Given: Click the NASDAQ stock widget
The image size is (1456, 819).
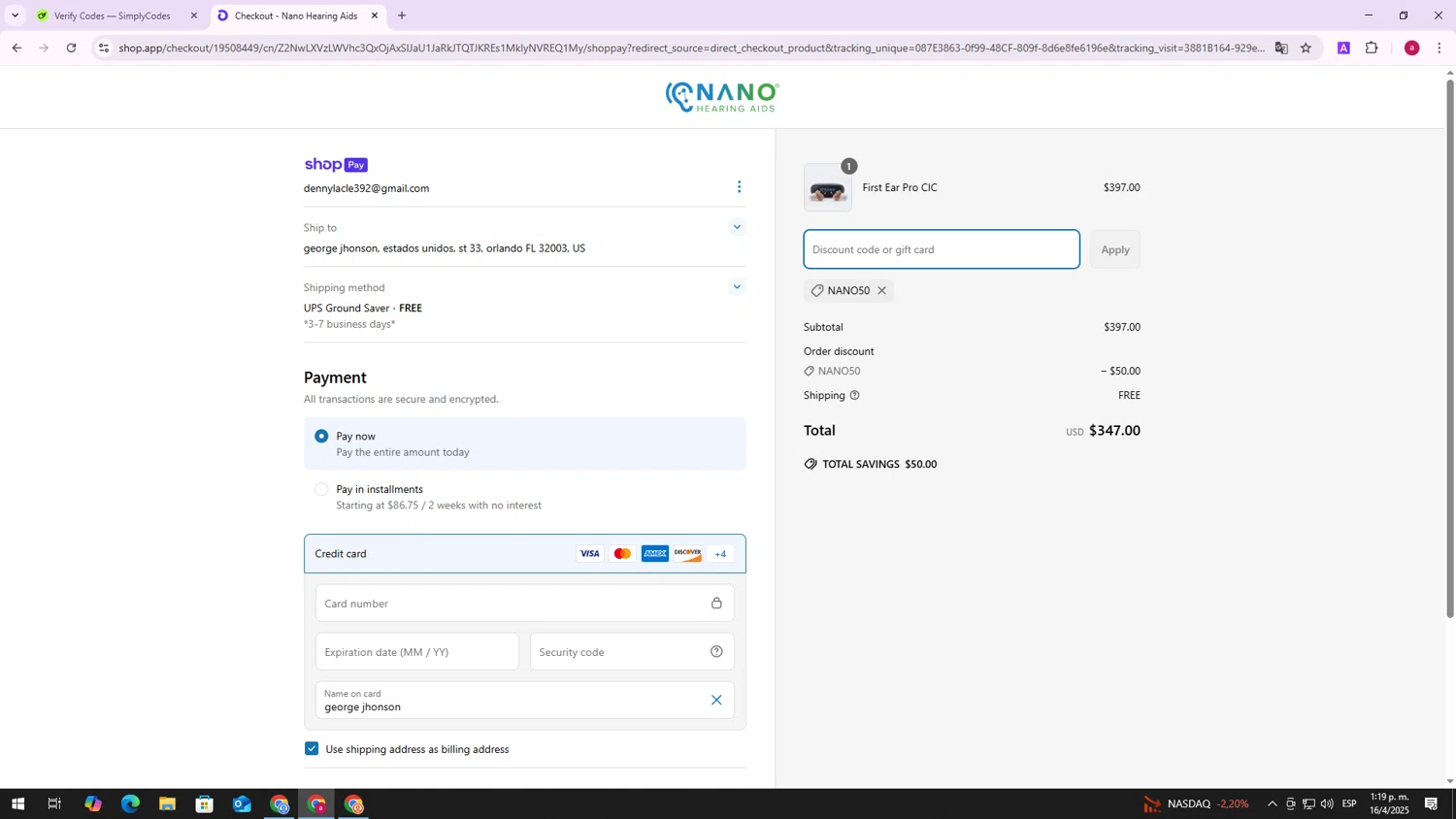Looking at the screenshot, I should click(x=1196, y=803).
